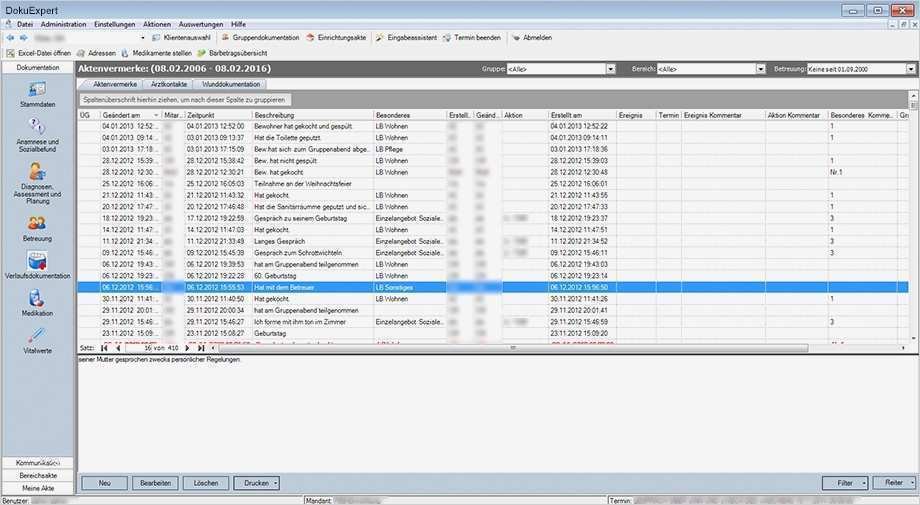Select row '60. Geburtstag'
Image resolution: width=920 pixels, height=505 pixels.
click(493, 276)
